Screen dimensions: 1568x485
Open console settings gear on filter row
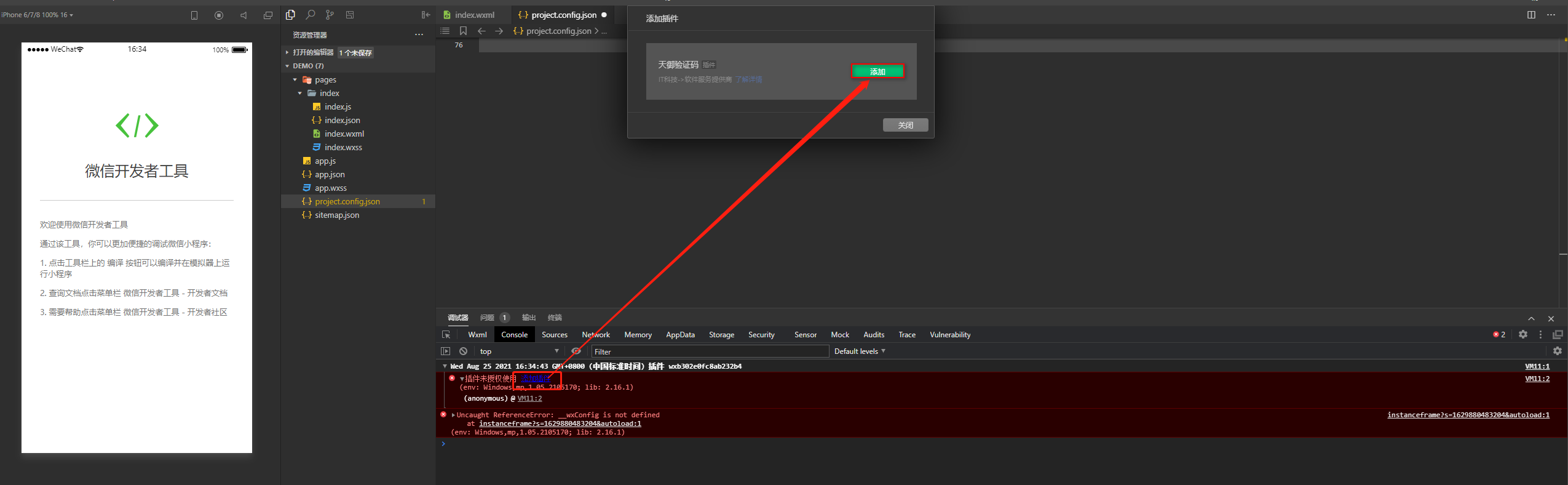(x=1558, y=351)
